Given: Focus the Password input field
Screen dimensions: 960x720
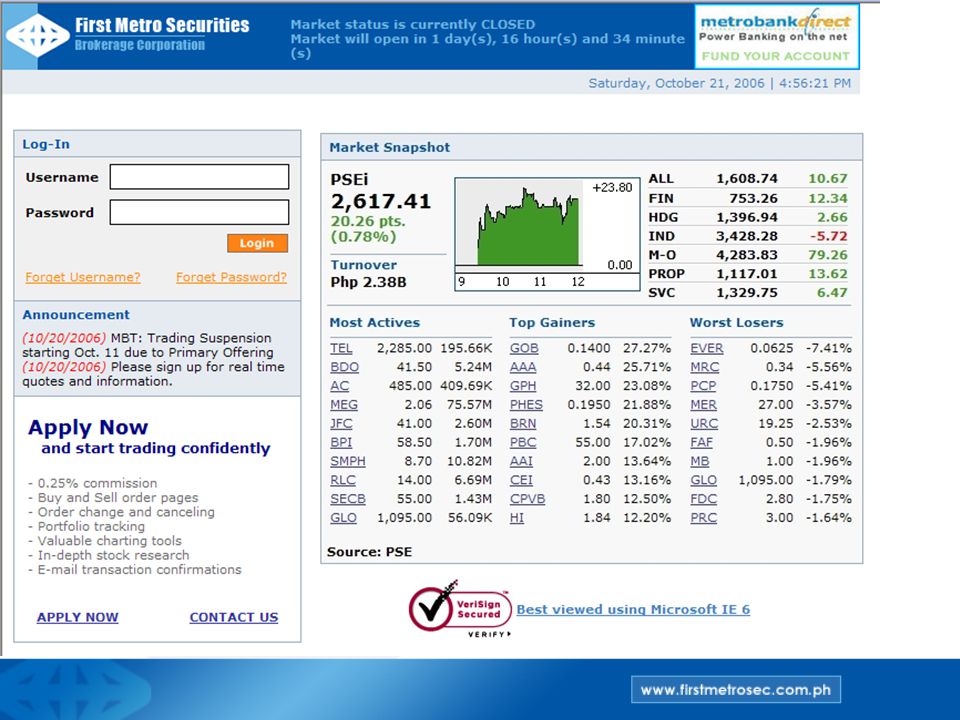Looking at the screenshot, I should pos(199,212).
